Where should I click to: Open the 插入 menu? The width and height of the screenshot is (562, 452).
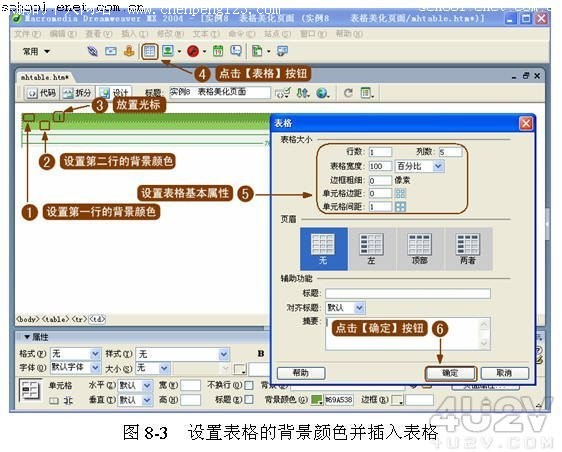134,34
